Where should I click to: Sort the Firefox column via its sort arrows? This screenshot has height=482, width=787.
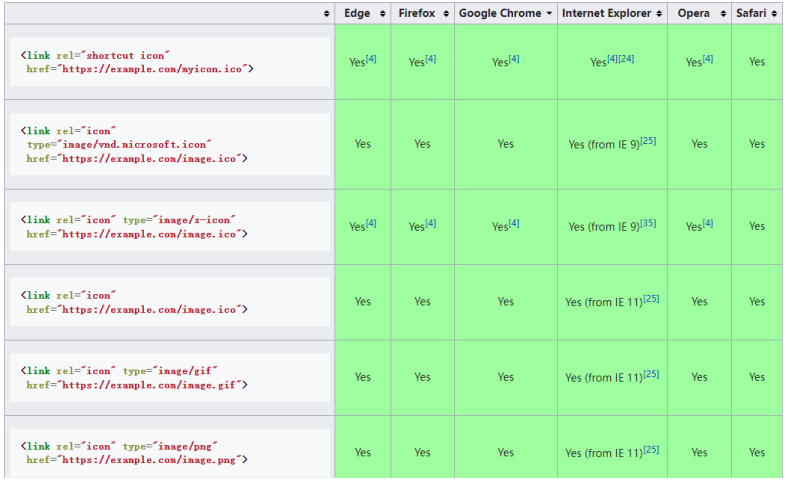click(x=446, y=14)
